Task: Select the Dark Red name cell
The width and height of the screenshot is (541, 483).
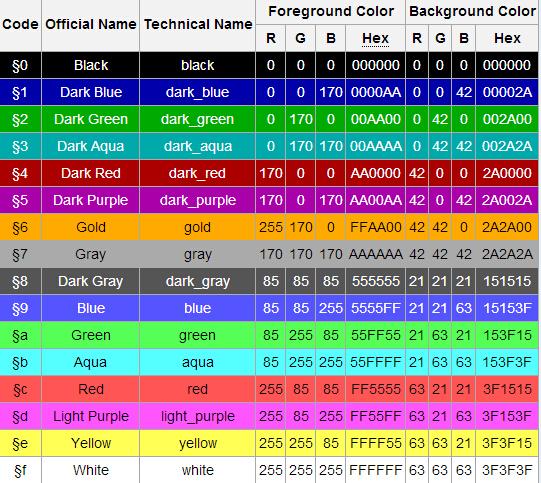Action: pos(91,173)
